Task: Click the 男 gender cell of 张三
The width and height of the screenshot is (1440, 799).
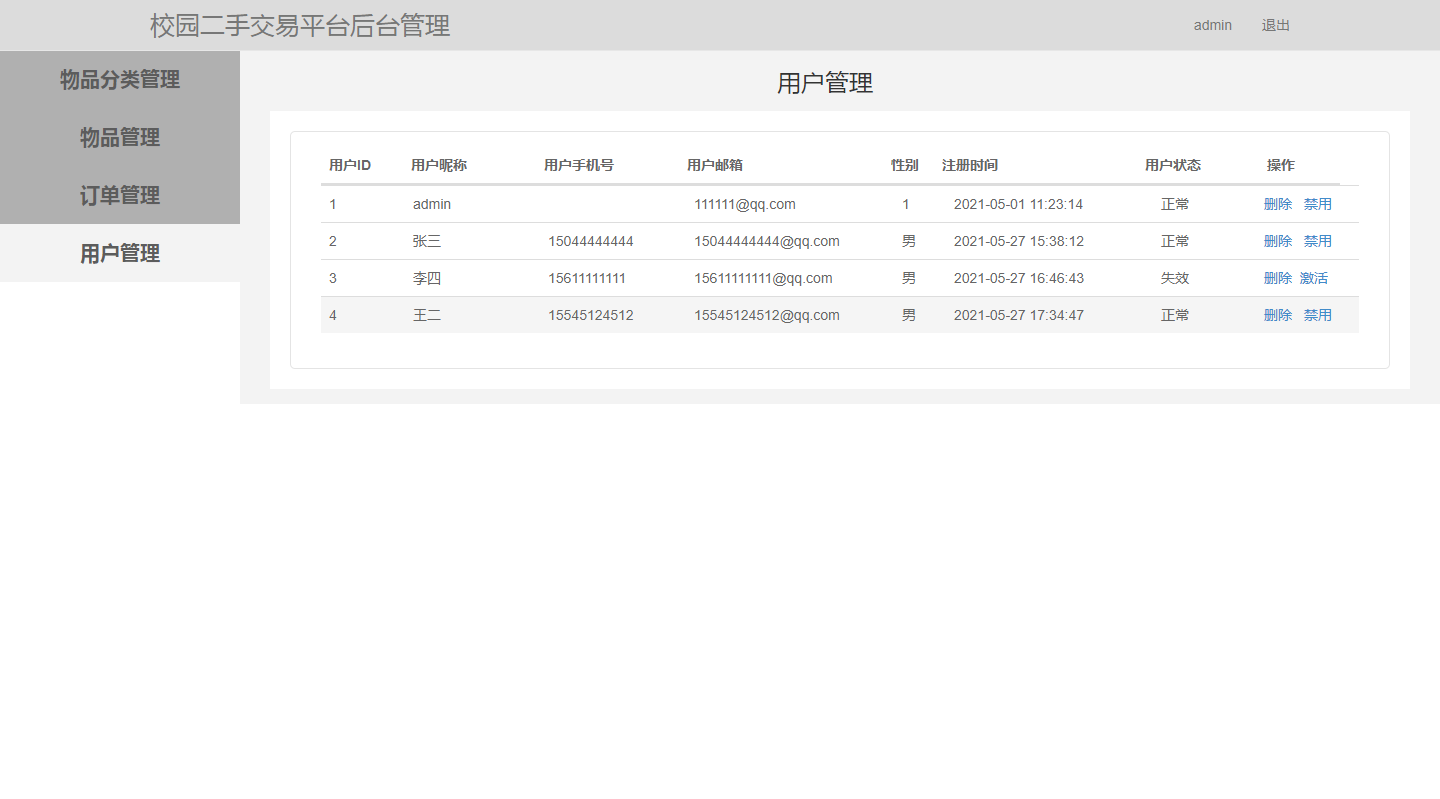Action: click(x=908, y=241)
